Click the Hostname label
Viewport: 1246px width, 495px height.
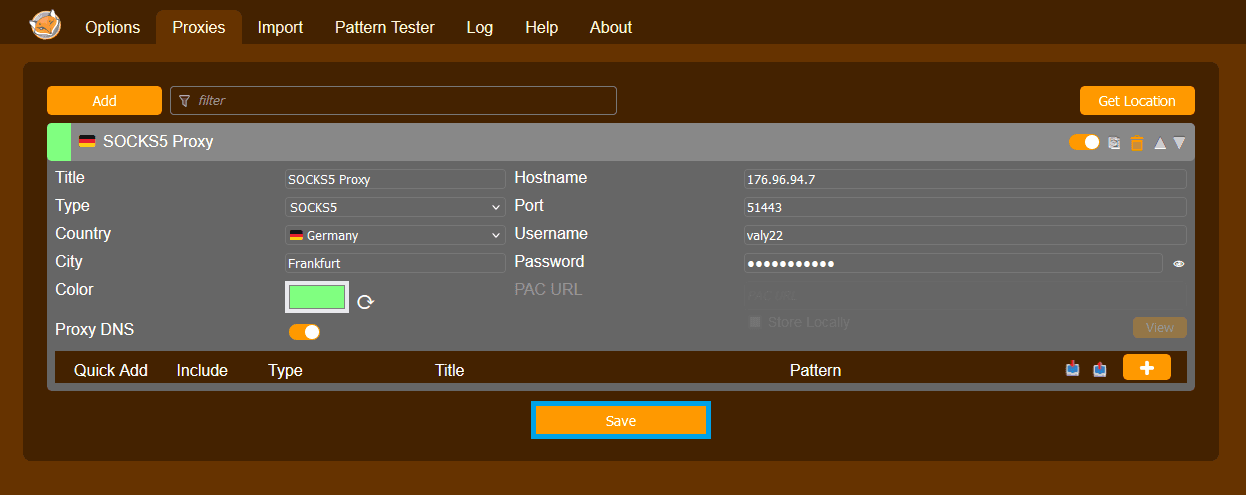point(551,178)
